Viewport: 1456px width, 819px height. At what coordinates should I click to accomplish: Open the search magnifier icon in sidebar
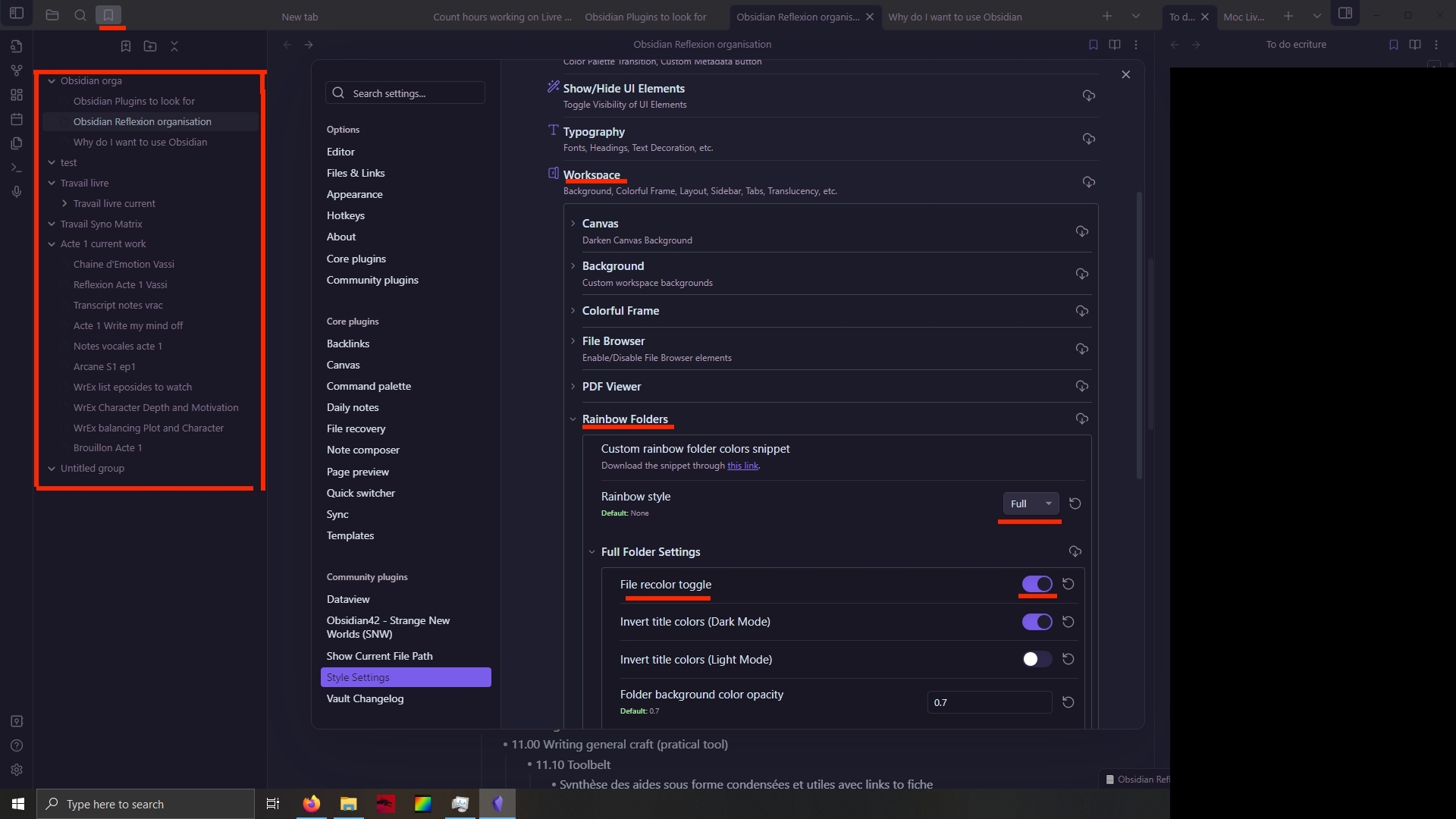pyautogui.click(x=80, y=15)
